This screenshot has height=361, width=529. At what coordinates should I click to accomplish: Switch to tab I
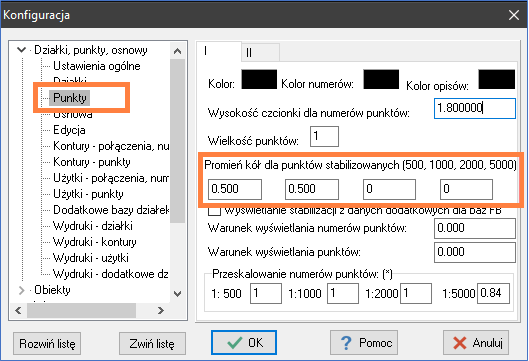point(219,51)
